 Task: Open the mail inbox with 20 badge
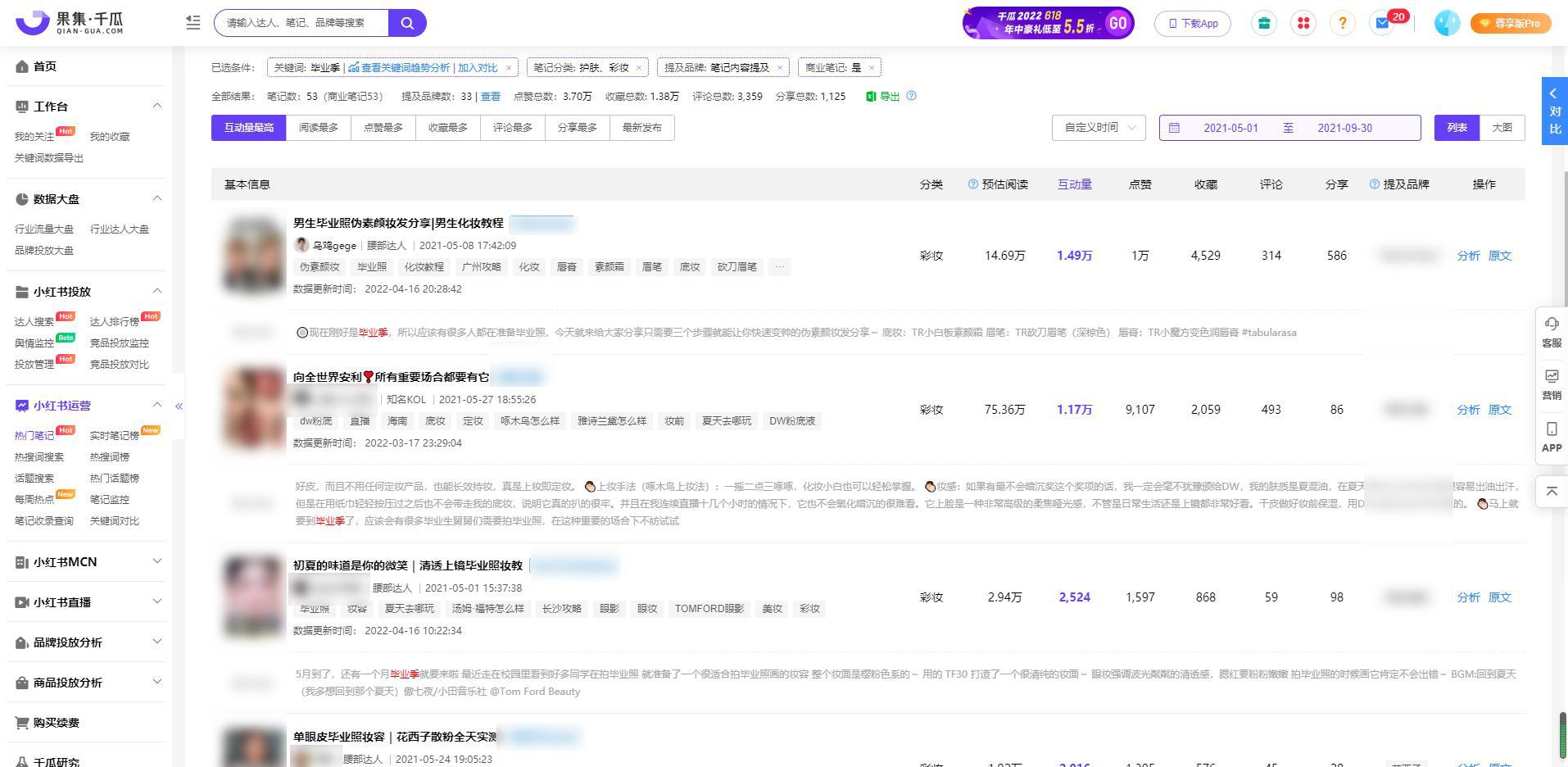click(x=1383, y=23)
